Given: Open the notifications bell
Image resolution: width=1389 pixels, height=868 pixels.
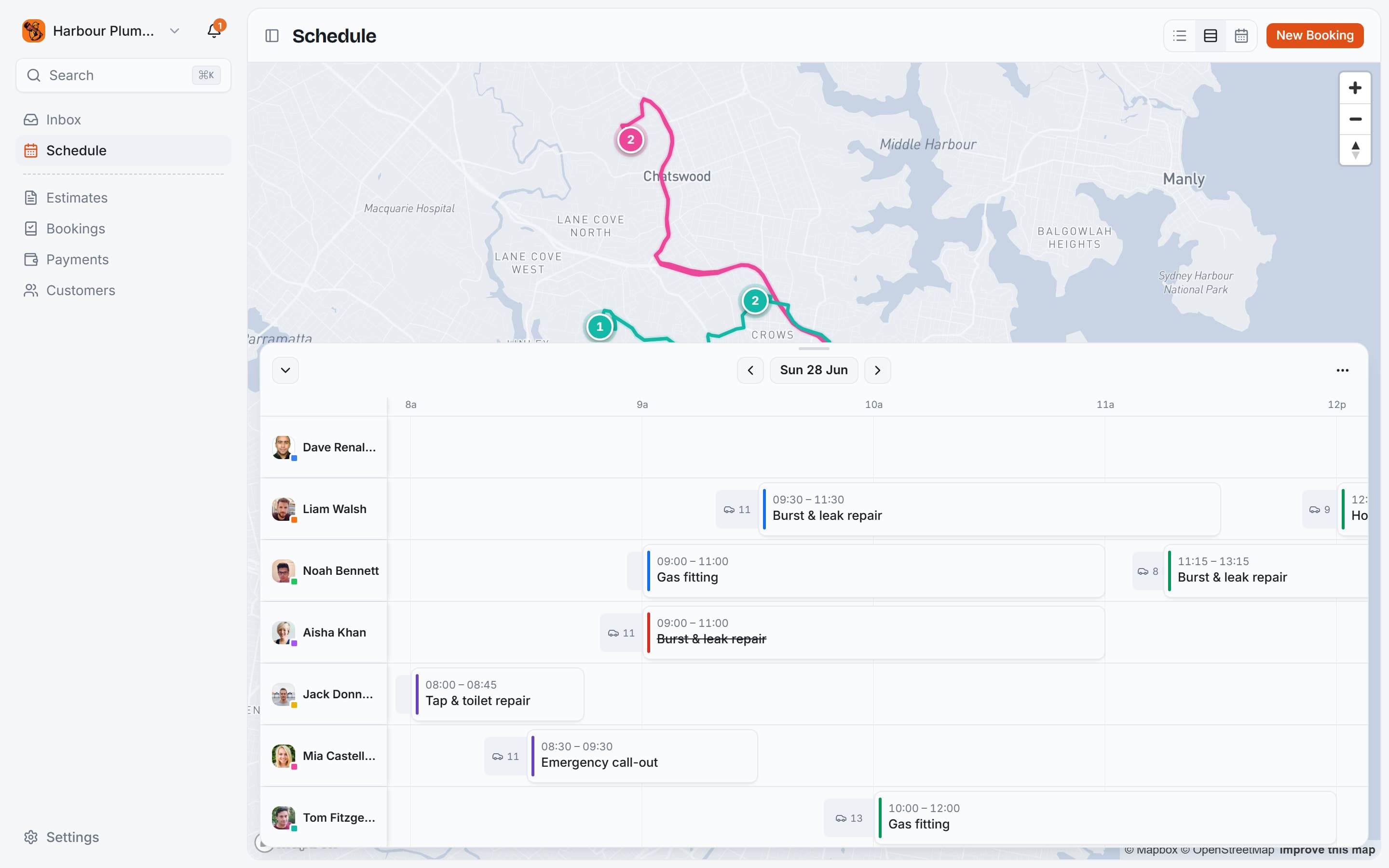Looking at the screenshot, I should coord(214,31).
